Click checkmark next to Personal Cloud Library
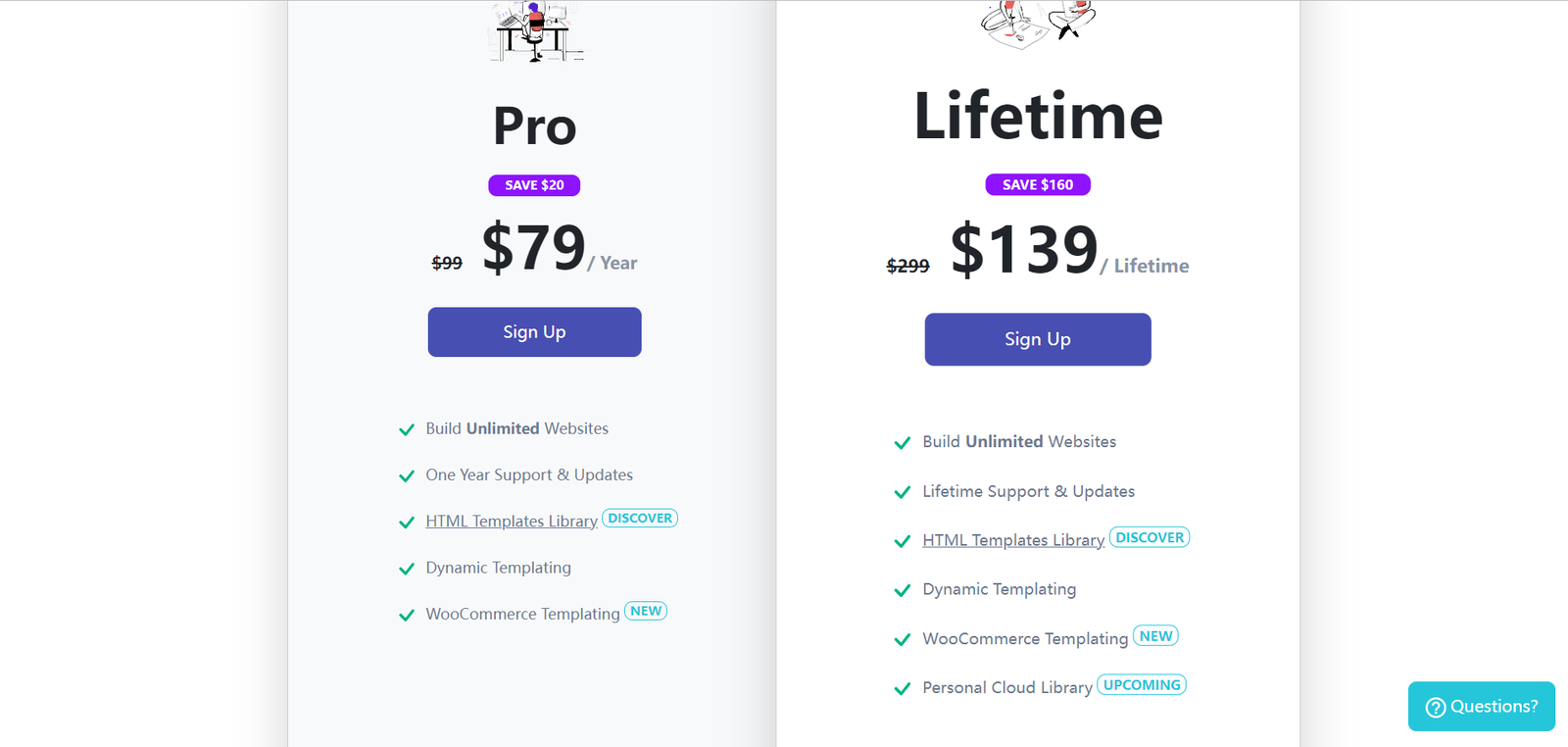This screenshot has height=747, width=1568. click(903, 688)
